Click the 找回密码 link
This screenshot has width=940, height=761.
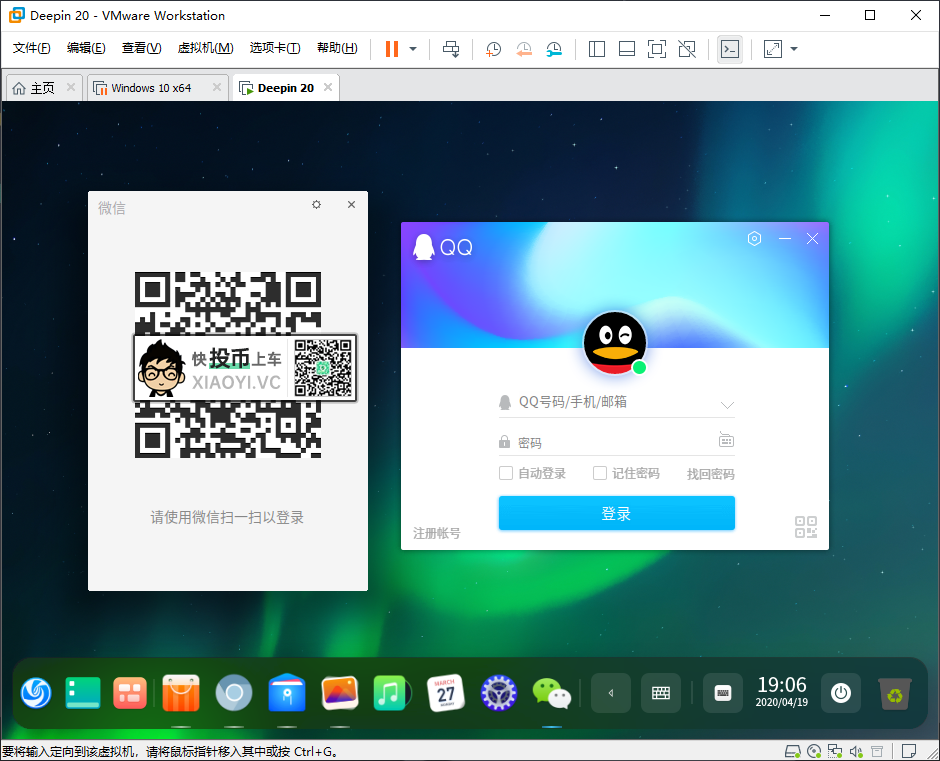[710, 474]
